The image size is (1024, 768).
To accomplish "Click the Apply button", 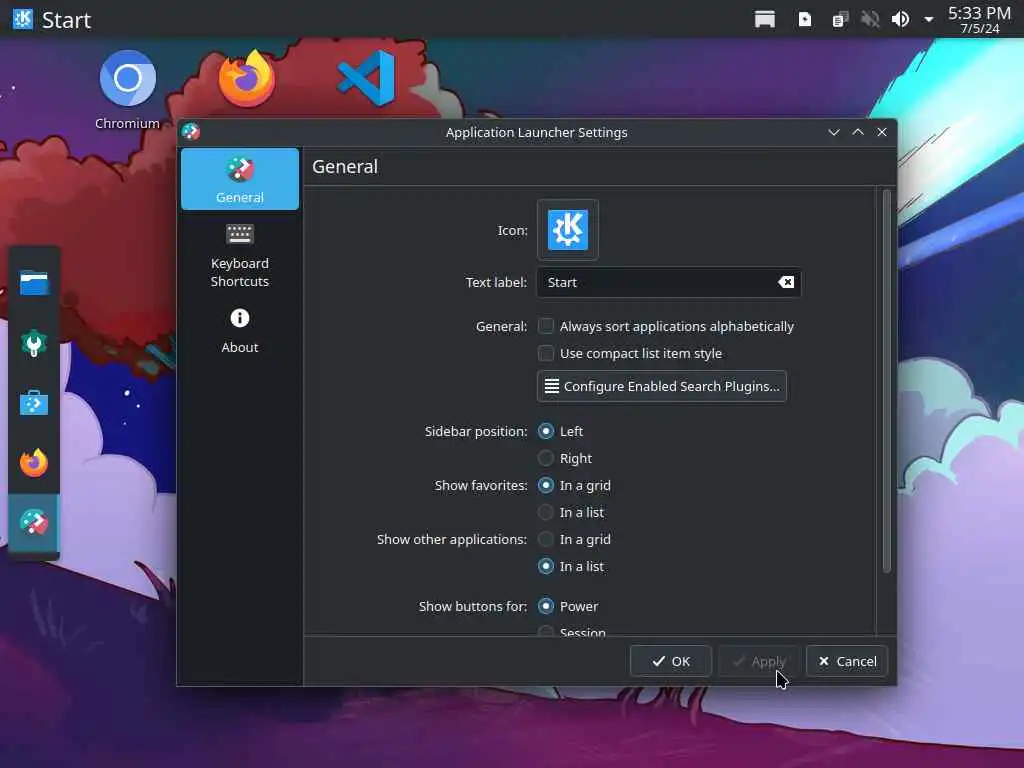I will 758,661.
